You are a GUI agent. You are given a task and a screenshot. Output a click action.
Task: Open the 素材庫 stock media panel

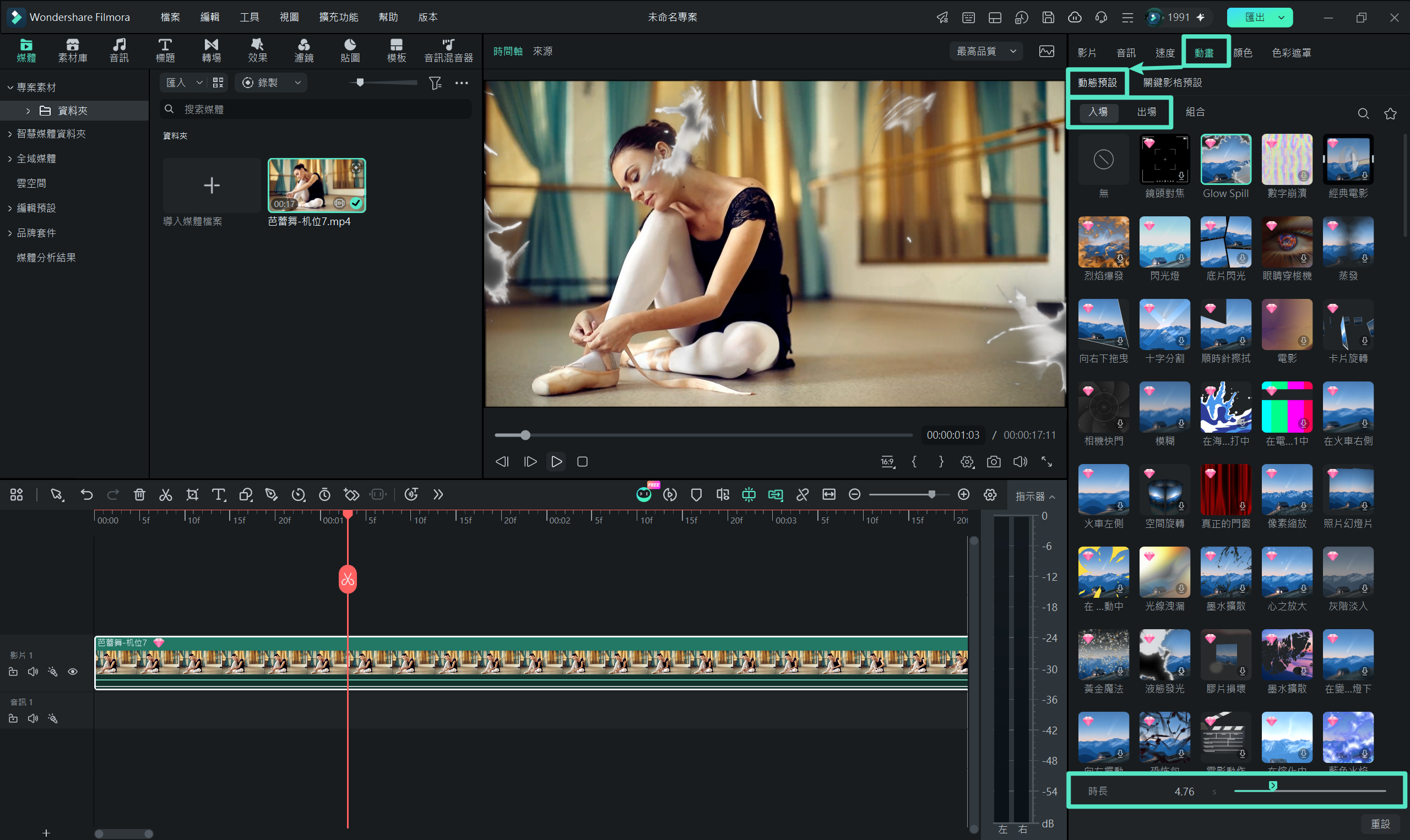(73, 51)
